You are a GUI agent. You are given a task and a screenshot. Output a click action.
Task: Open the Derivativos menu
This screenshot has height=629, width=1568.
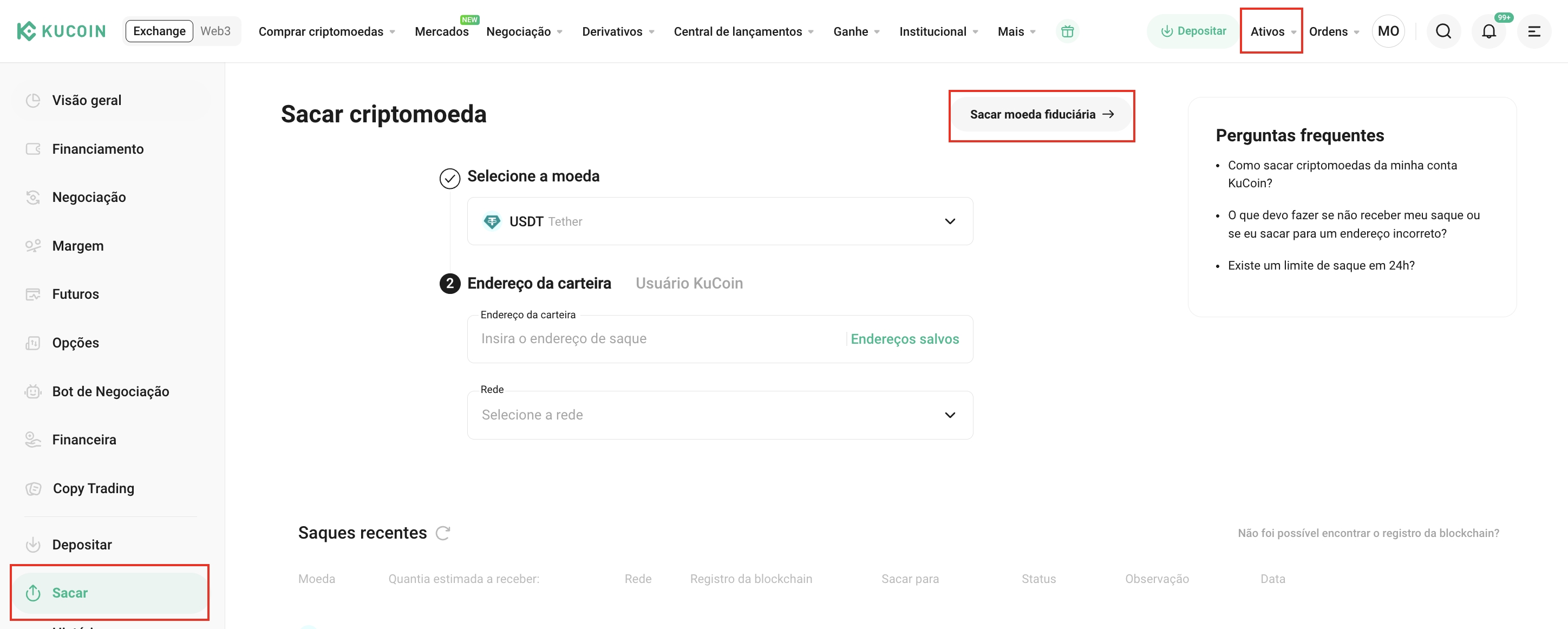point(618,31)
